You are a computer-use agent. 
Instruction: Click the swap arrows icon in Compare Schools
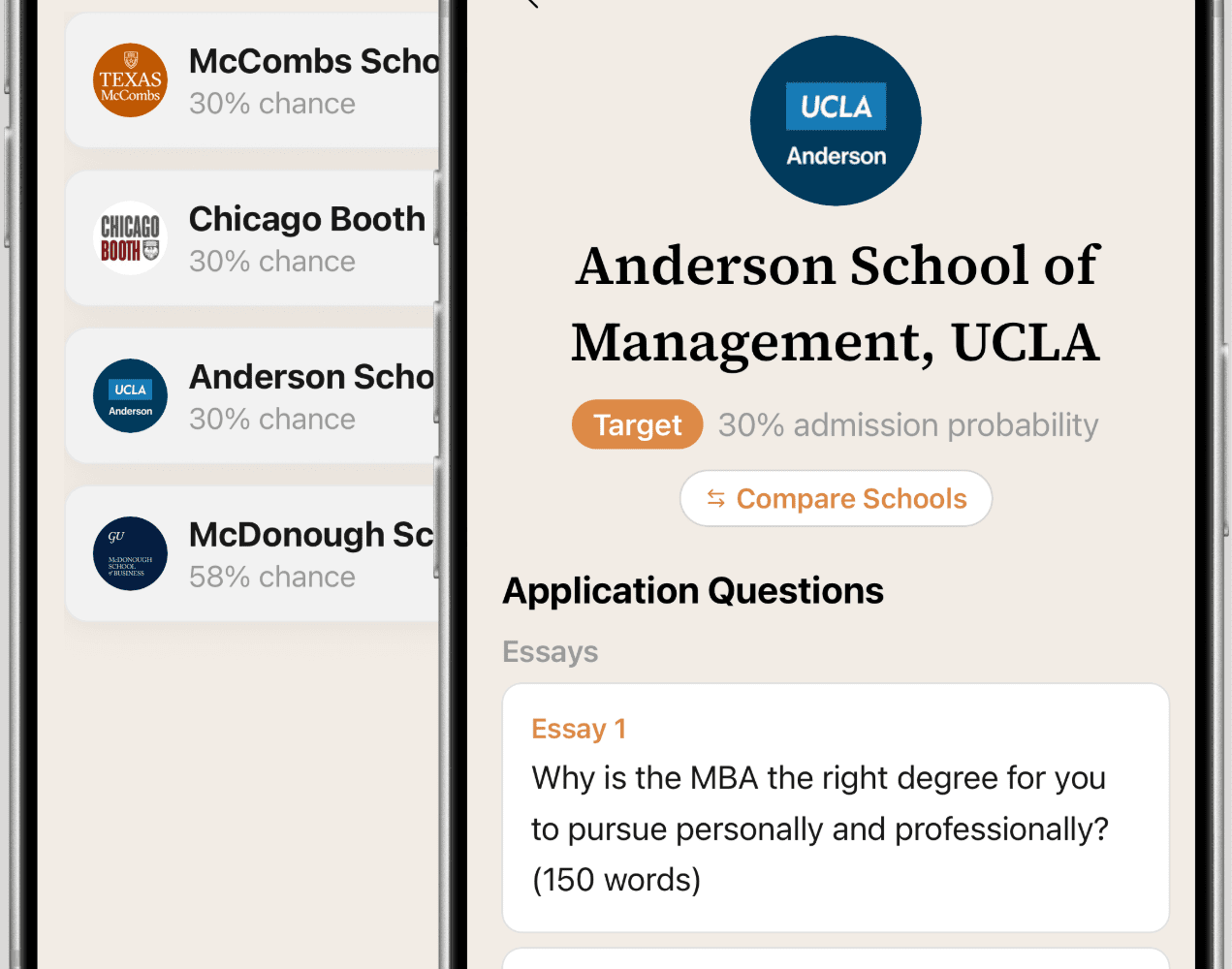[x=716, y=499]
